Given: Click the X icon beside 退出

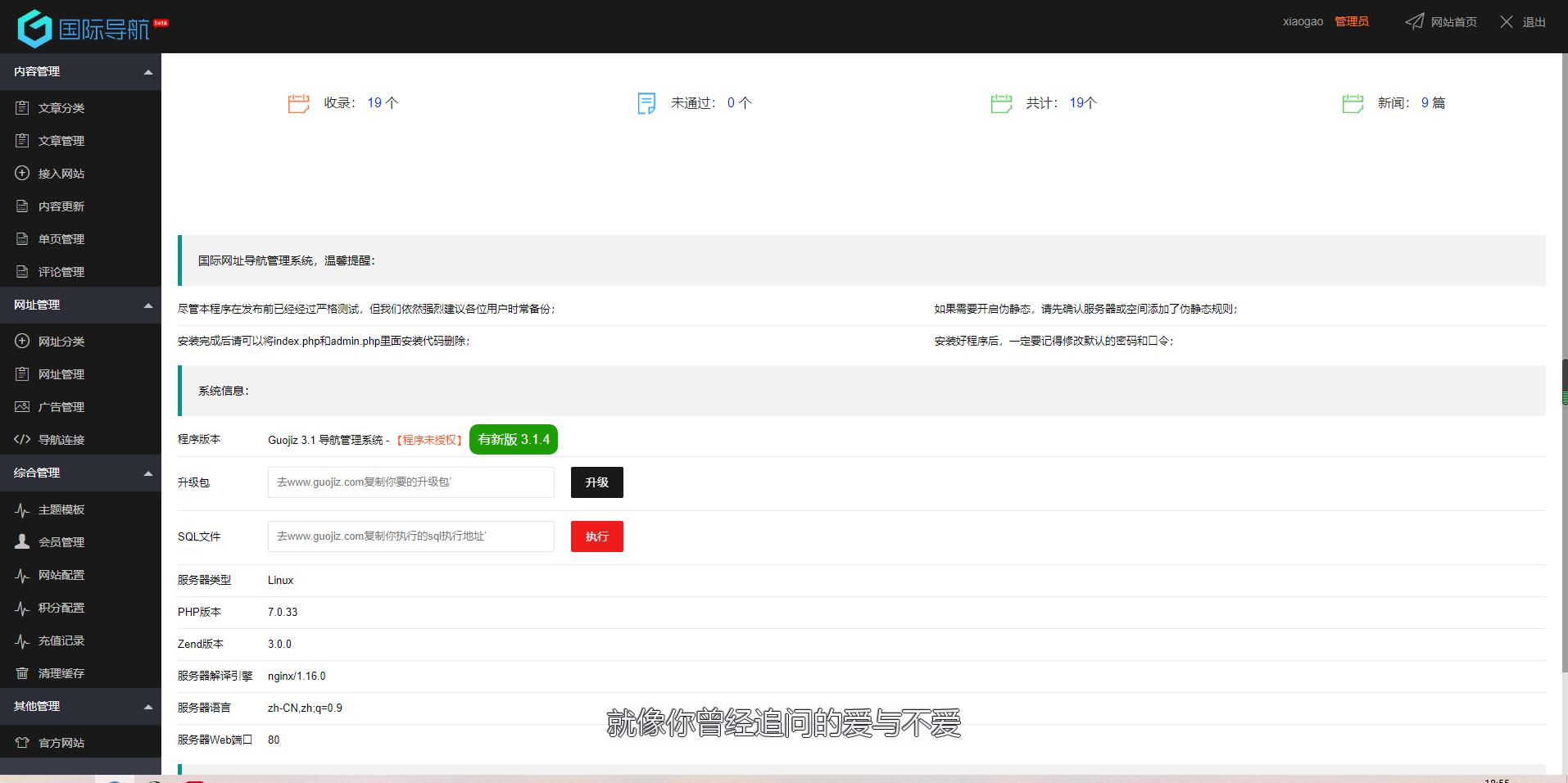Looking at the screenshot, I should [1506, 22].
